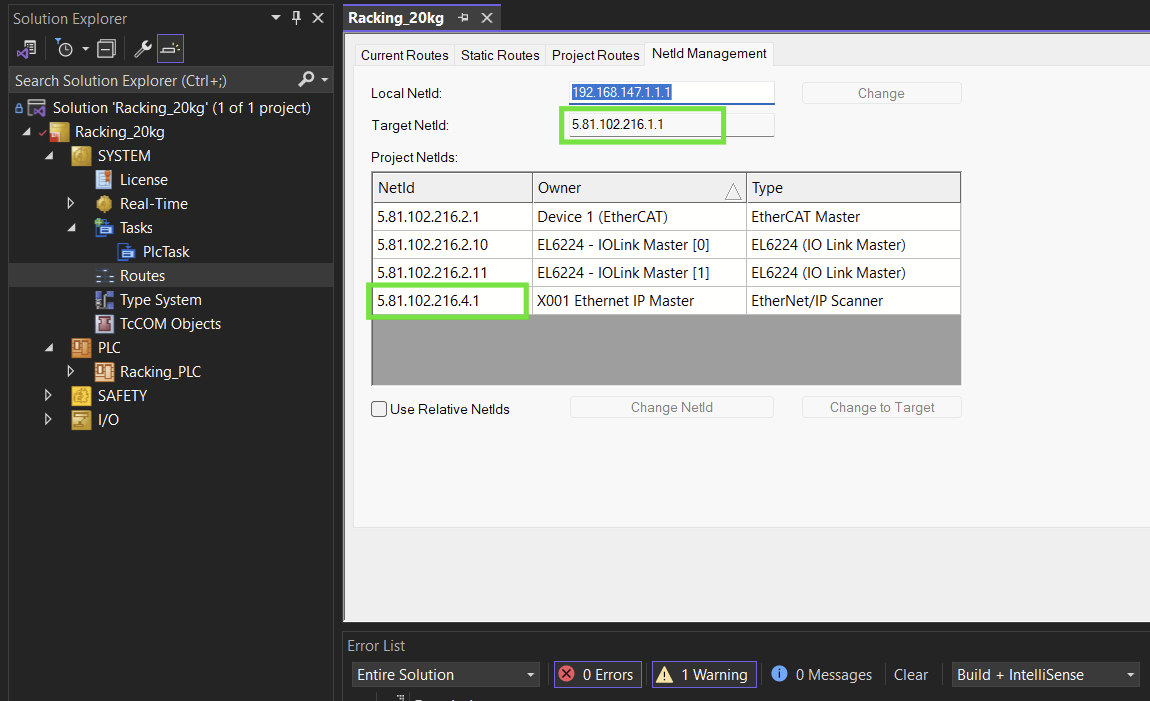Expand the SAFETY node
The height and width of the screenshot is (701, 1150).
coord(48,395)
